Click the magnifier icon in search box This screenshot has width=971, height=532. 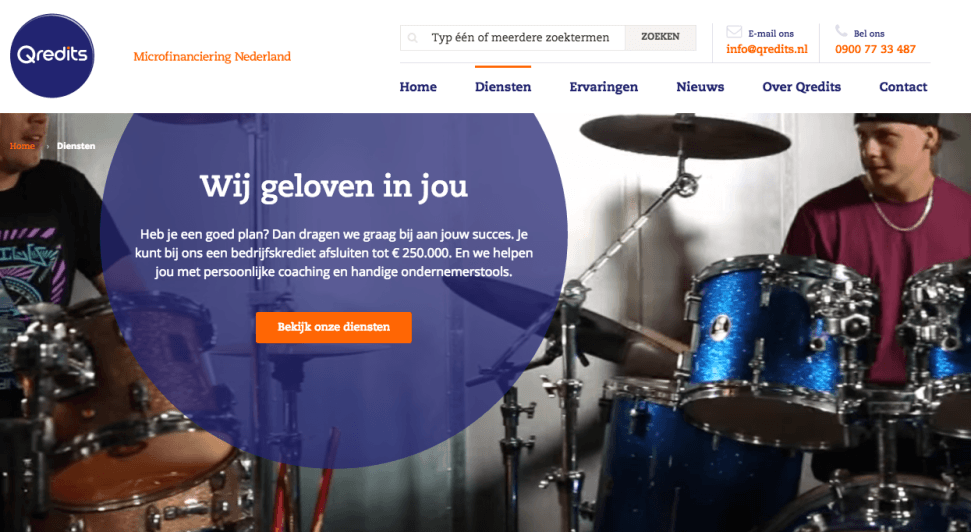tap(412, 38)
